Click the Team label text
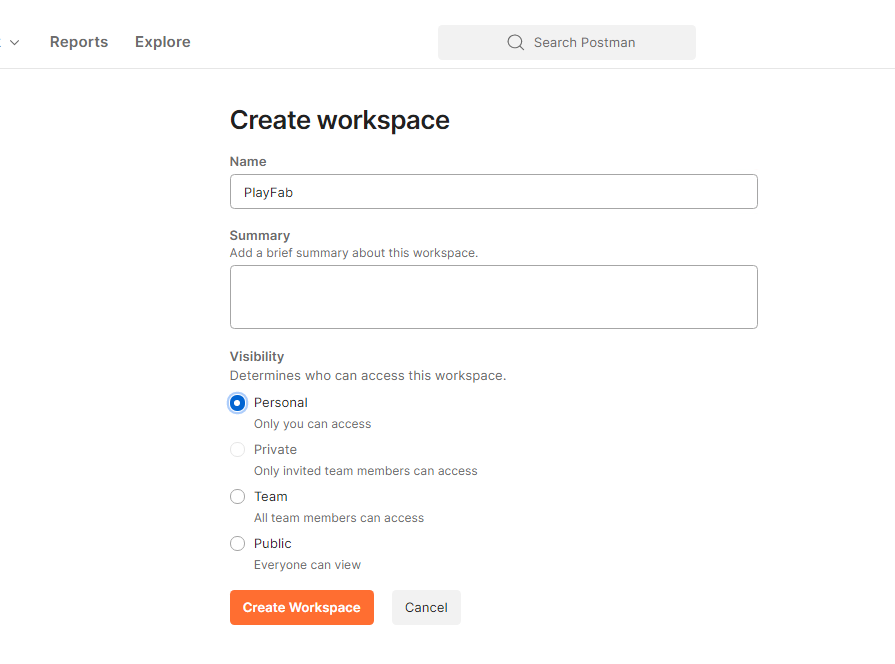Screen dimensions: 895x664 [271, 496]
